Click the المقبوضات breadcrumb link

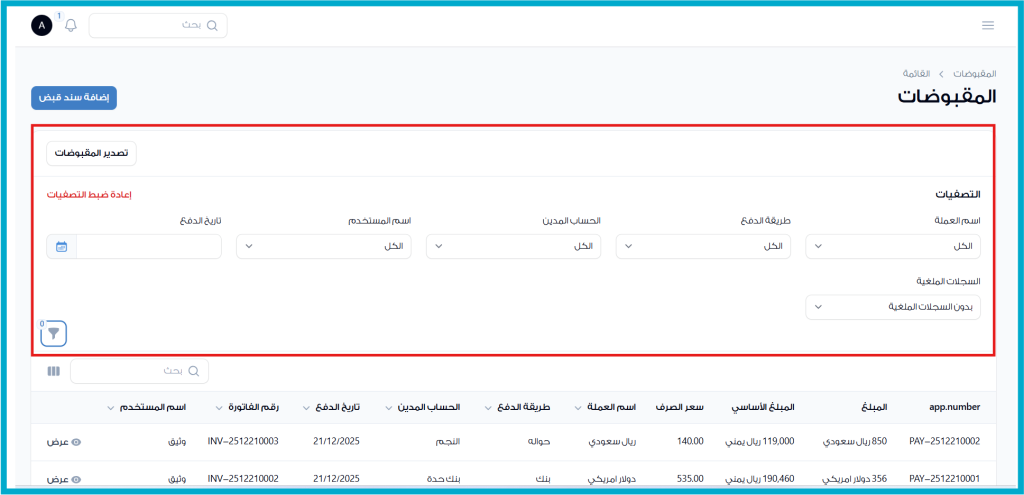pos(974,74)
